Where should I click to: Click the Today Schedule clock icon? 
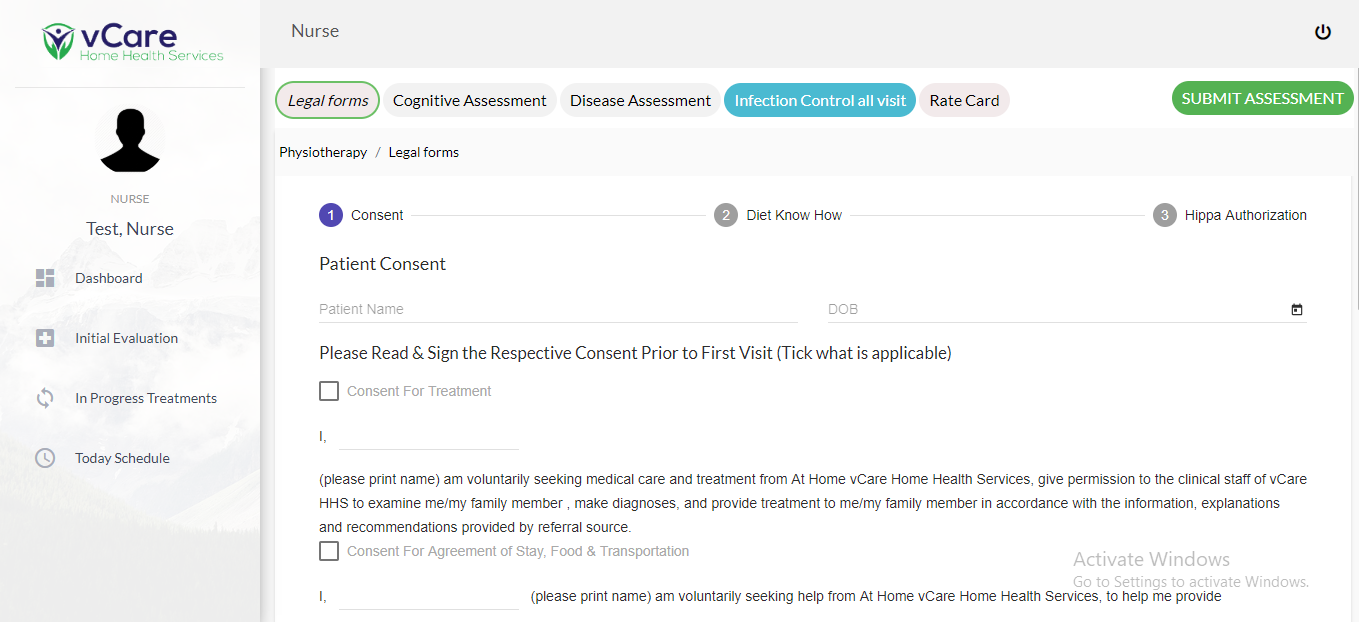(45, 458)
